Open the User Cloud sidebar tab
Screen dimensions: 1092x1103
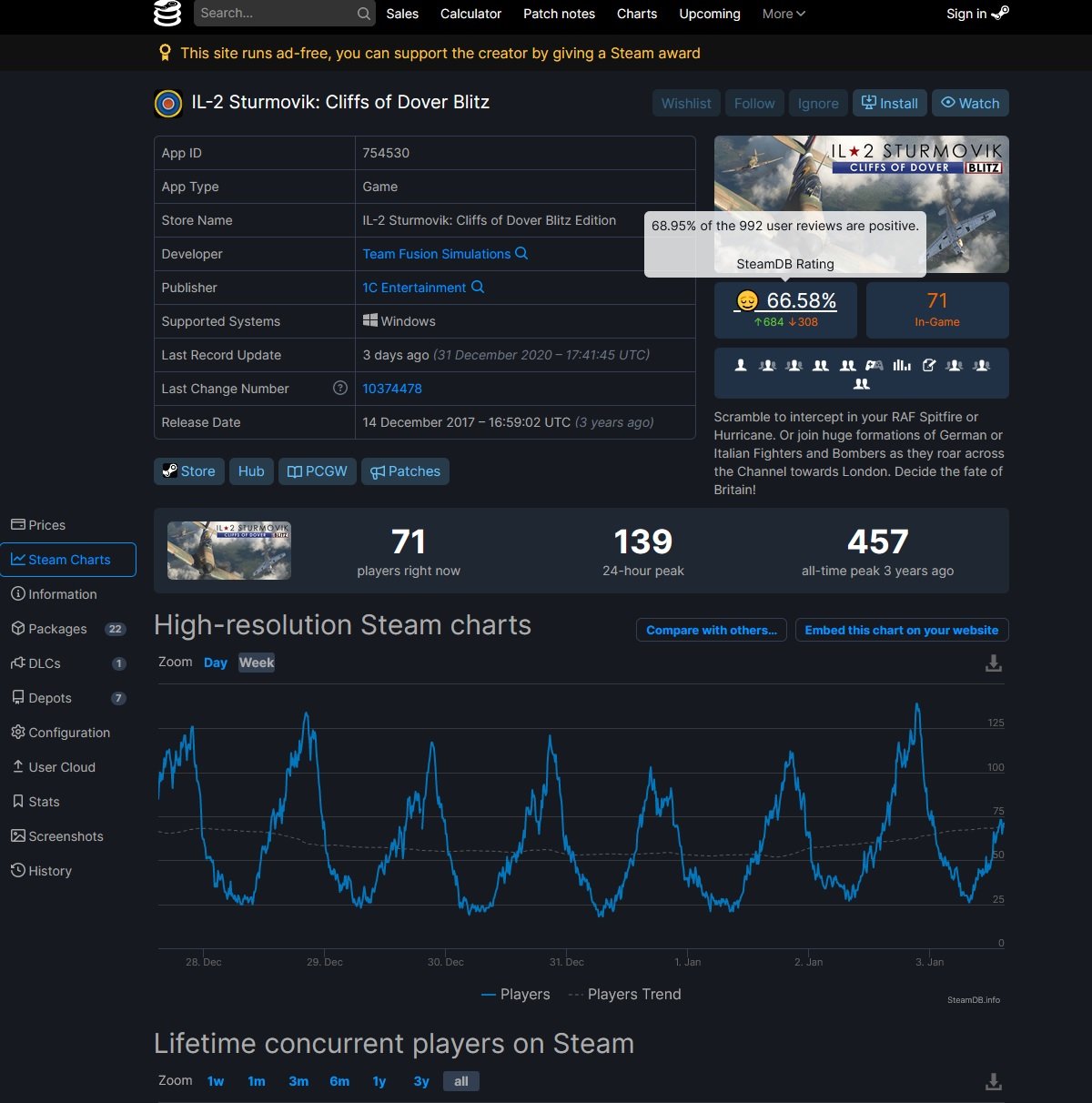(x=68, y=767)
